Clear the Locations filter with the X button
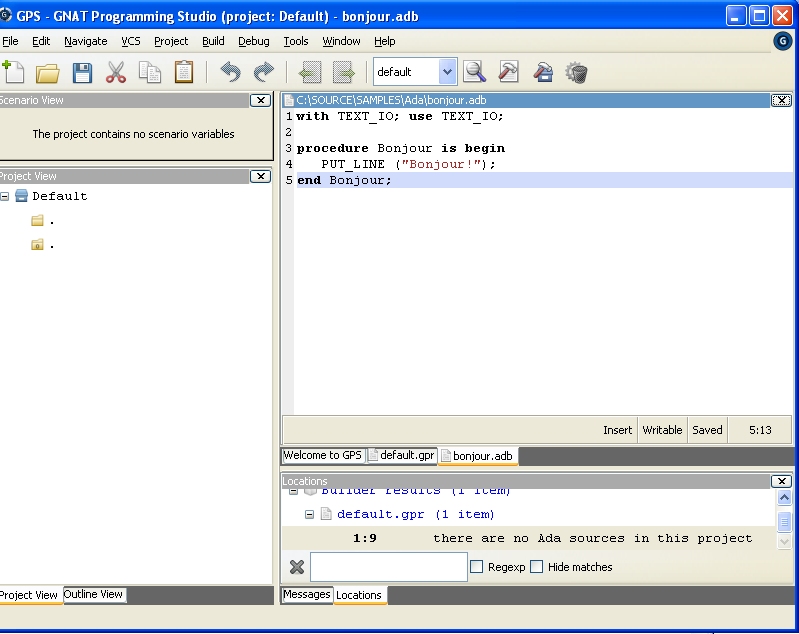This screenshot has width=799, height=634. [296, 567]
